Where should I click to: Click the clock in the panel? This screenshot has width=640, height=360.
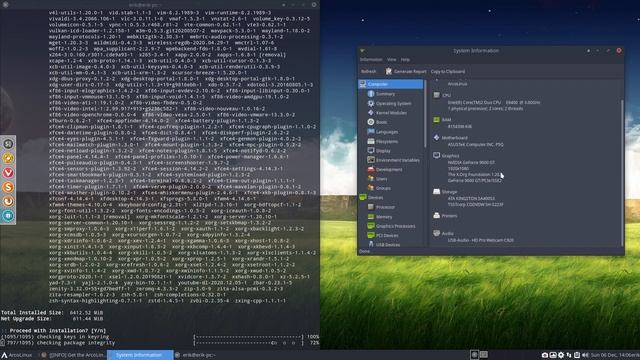coord(615,355)
